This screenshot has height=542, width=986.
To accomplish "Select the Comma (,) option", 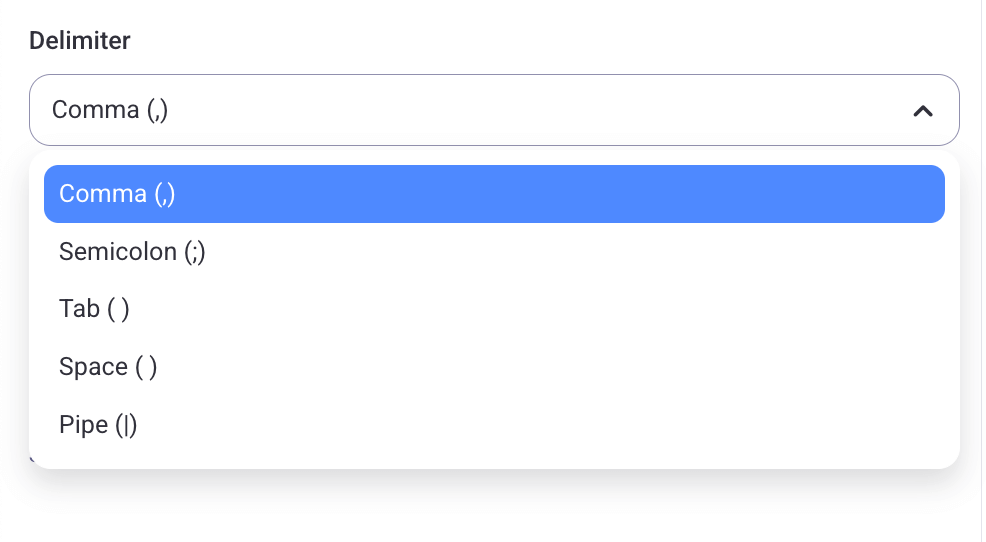I will (x=494, y=194).
